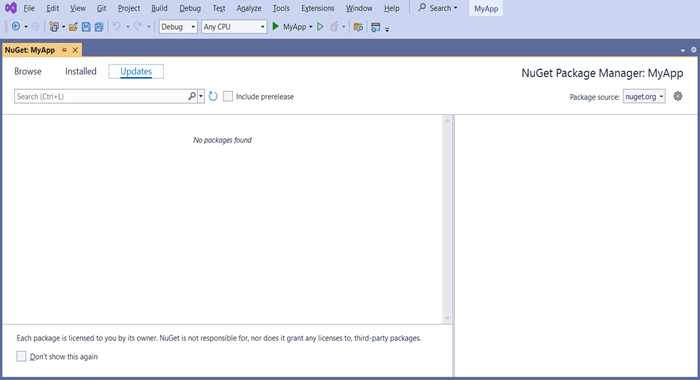
Task: Click the window layout toolbar icon
Action: point(375,27)
